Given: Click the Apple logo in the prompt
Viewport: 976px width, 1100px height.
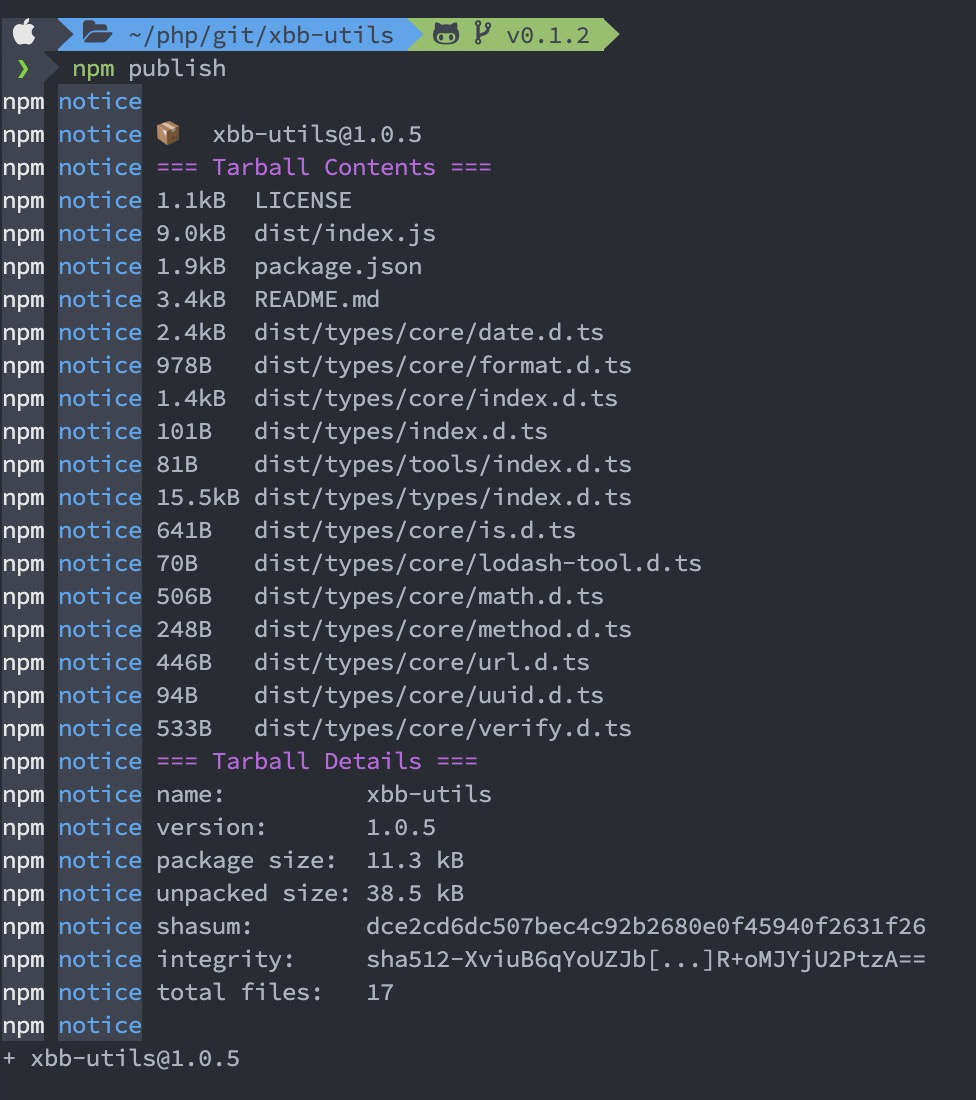Looking at the screenshot, I should coord(24,34).
